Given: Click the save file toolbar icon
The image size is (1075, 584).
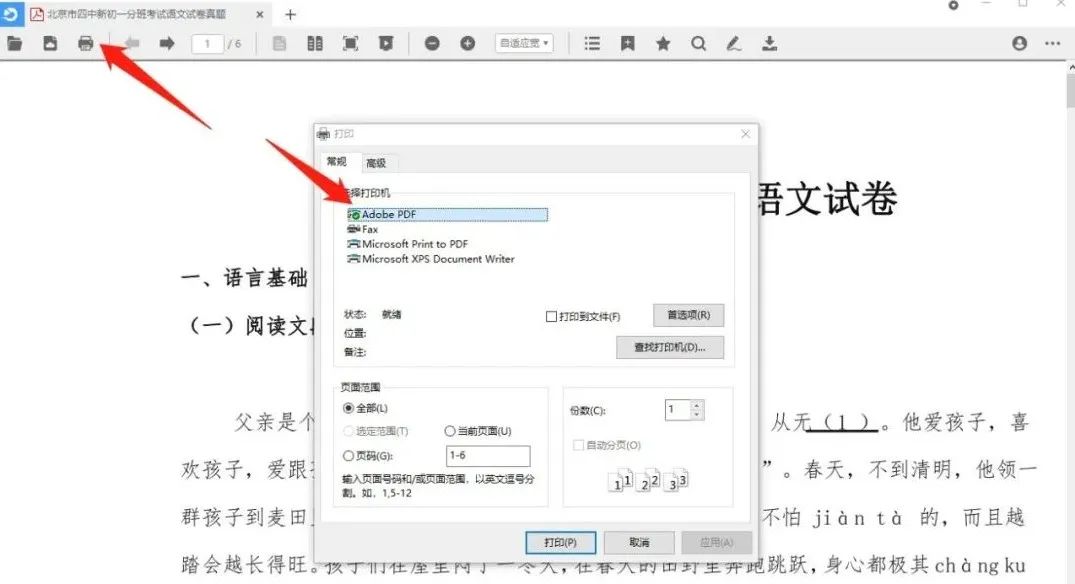Looking at the screenshot, I should (x=50, y=44).
